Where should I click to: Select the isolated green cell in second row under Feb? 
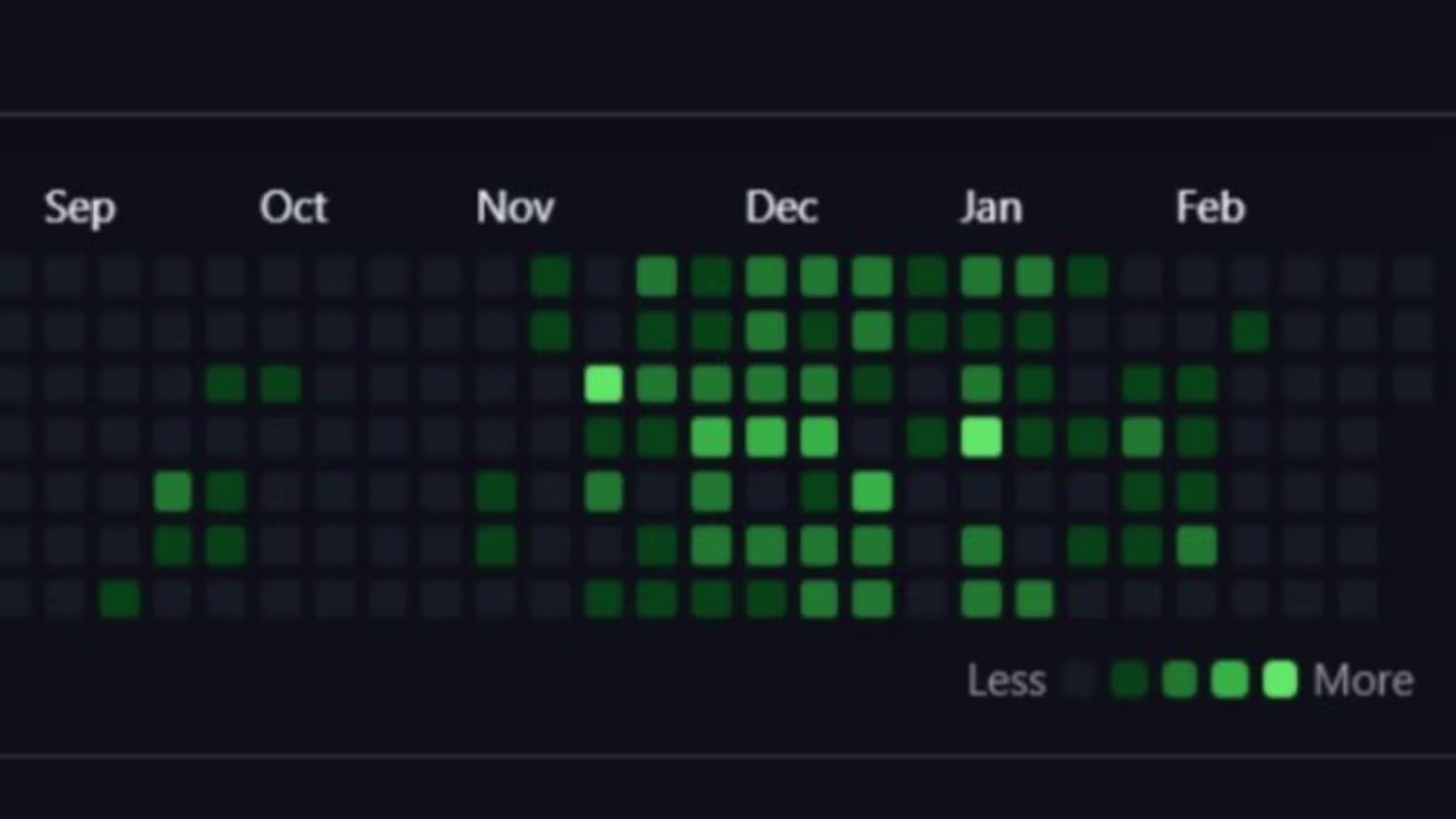tap(1250, 331)
